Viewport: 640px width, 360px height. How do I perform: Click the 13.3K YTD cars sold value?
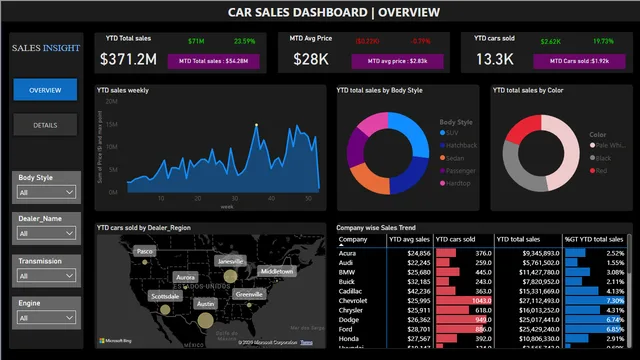point(494,60)
